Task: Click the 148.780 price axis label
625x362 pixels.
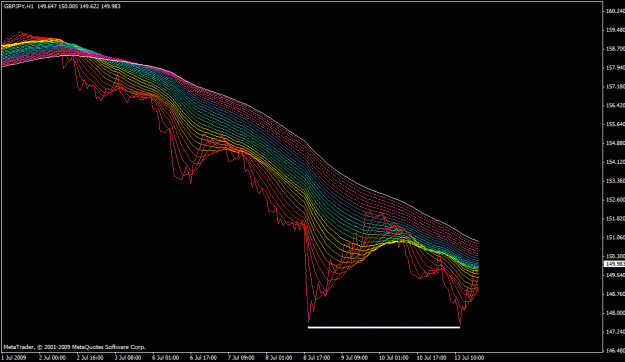Action: [615, 294]
